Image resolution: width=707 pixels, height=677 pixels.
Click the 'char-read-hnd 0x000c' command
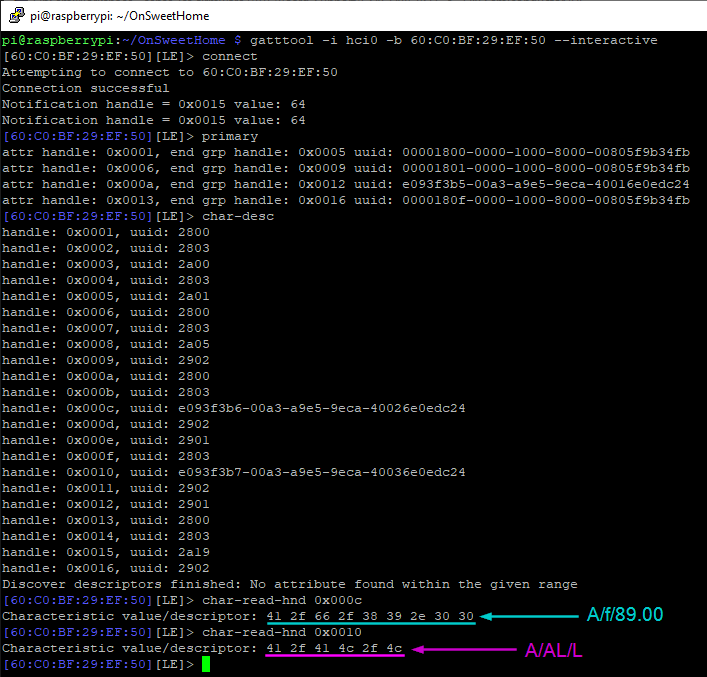282,600
